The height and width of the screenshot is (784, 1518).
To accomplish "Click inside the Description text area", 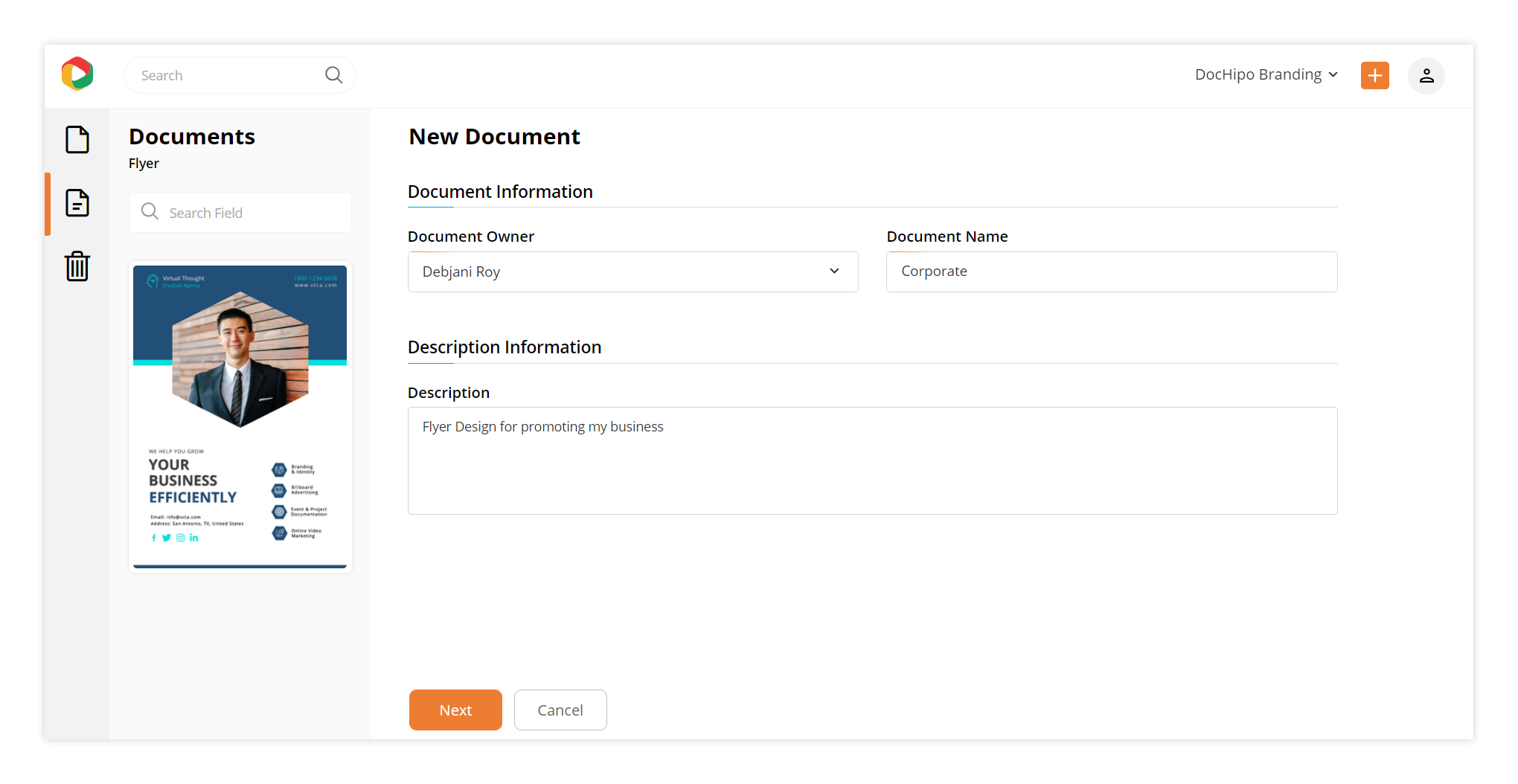I will point(872,460).
